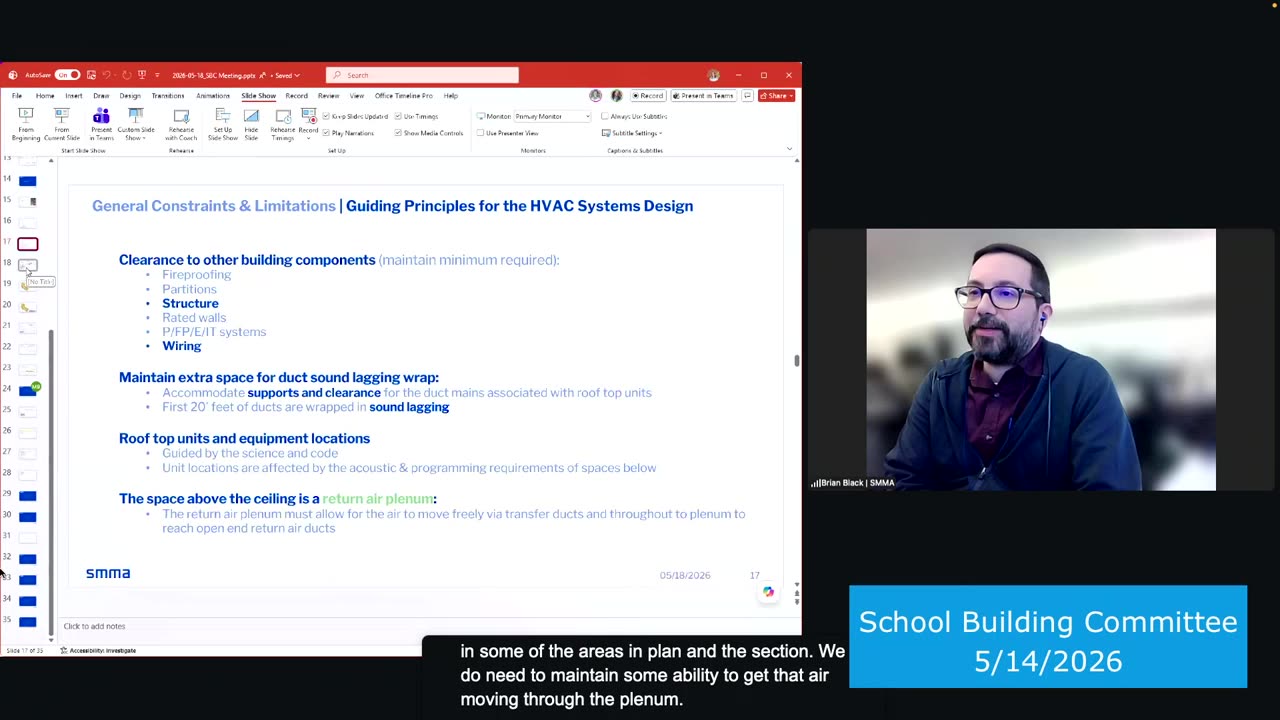Select slide 29 thumbnail in panel
The height and width of the screenshot is (720, 1280).
(x=28, y=496)
